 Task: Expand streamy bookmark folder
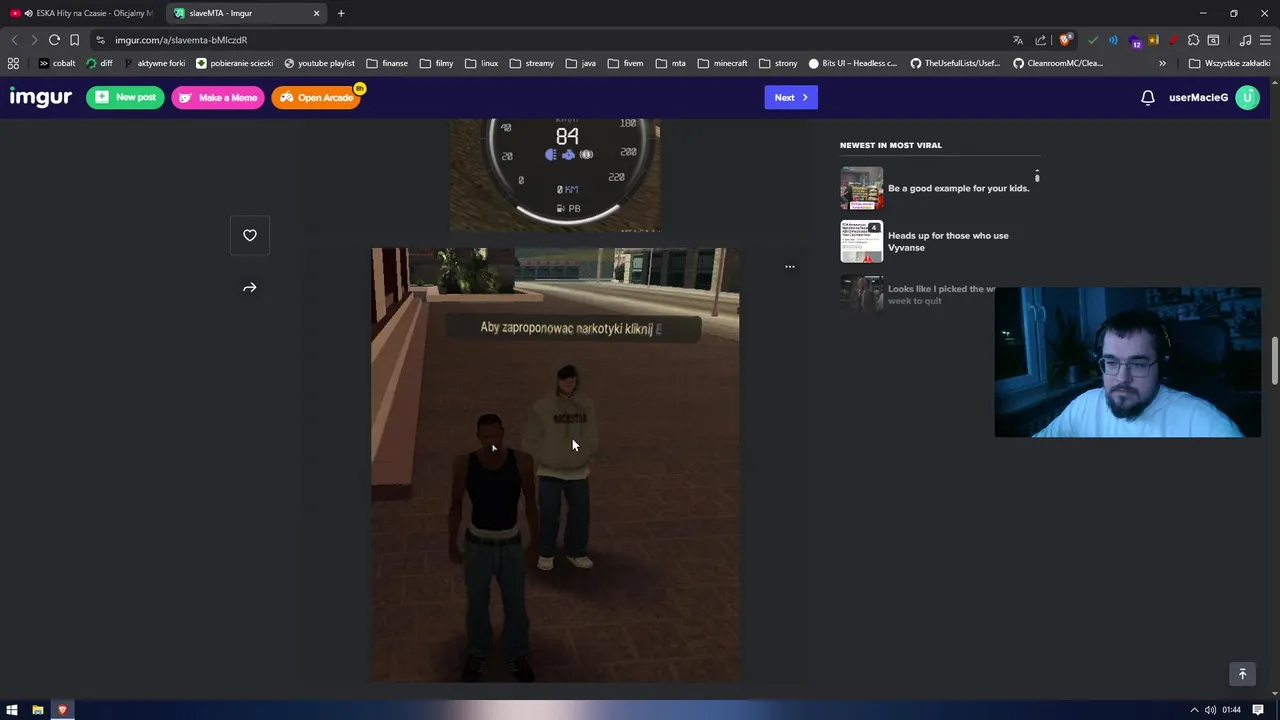pyautogui.click(x=531, y=63)
